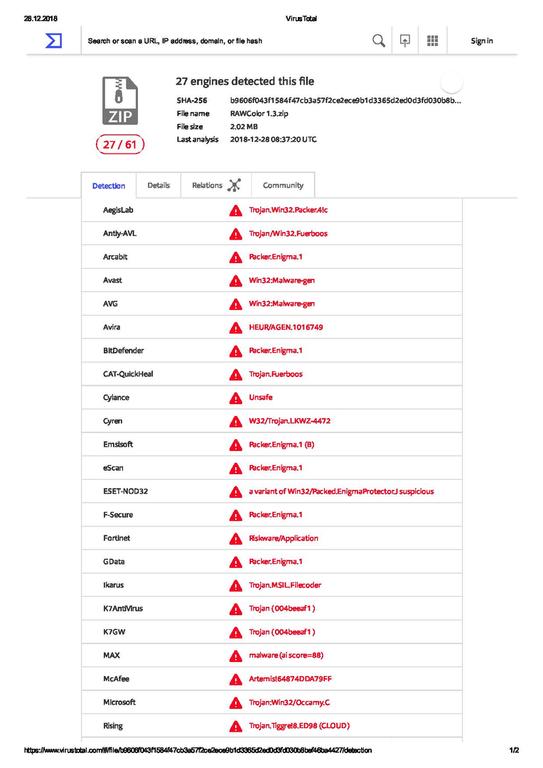Click the Relations graph icon

tap(235, 185)
